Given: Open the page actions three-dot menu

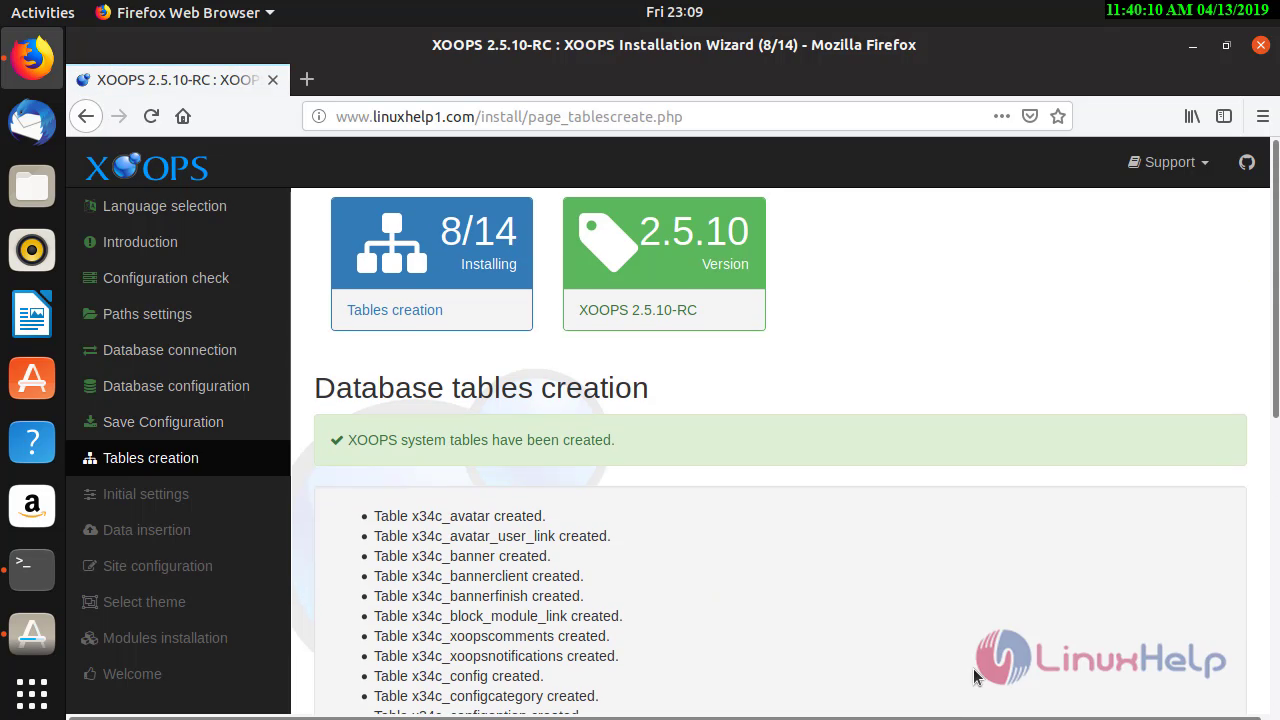Looking at the screenshot, I should click(1002, 116).
